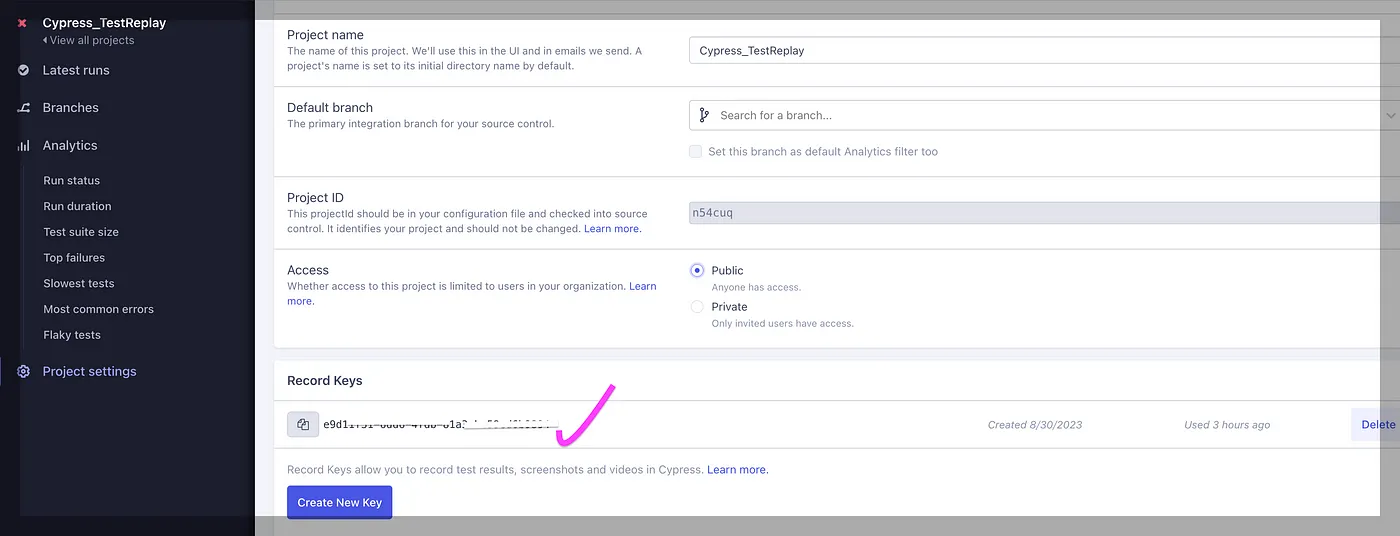Select the Private access option

[697, 307]
